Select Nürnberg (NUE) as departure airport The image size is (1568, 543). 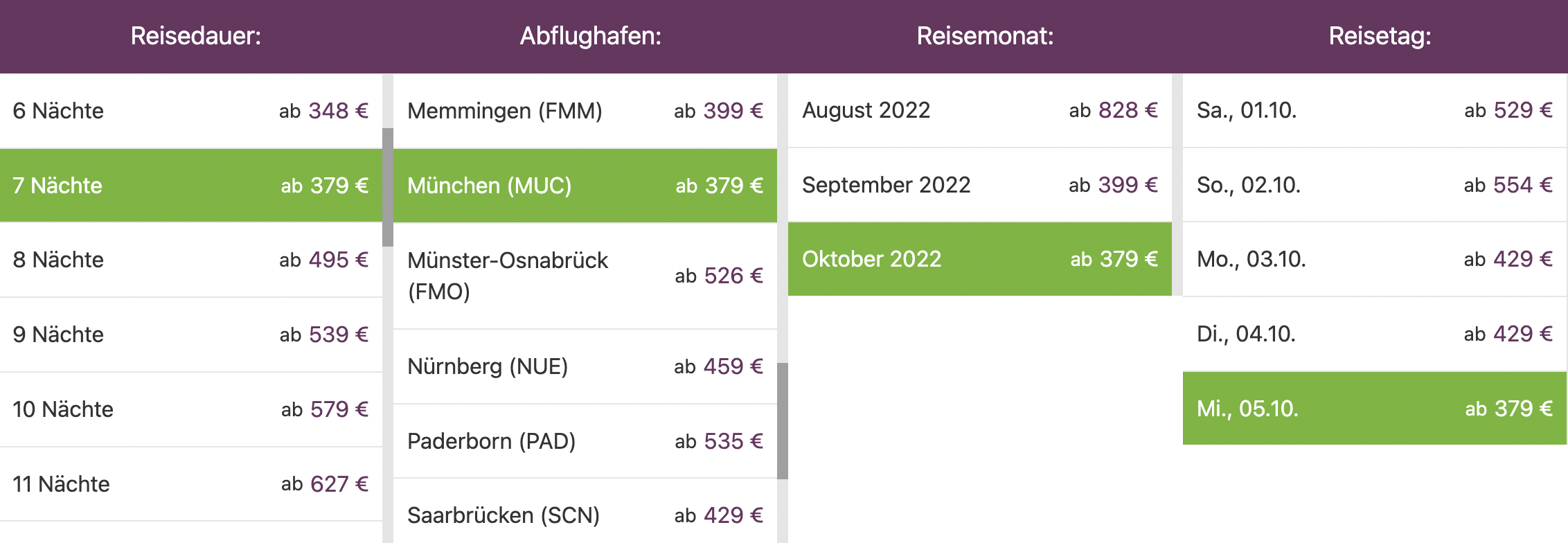coord(585,366)
